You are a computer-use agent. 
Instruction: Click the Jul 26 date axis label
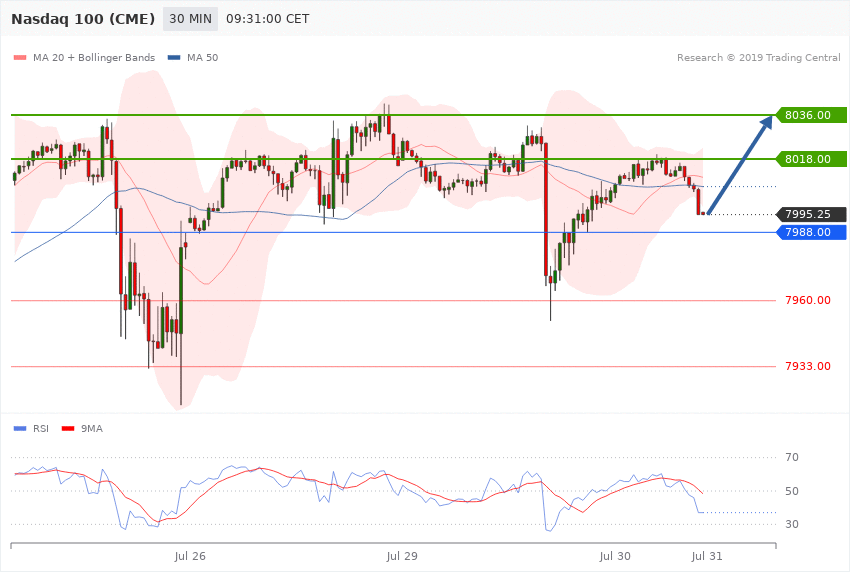click(190, 556)
